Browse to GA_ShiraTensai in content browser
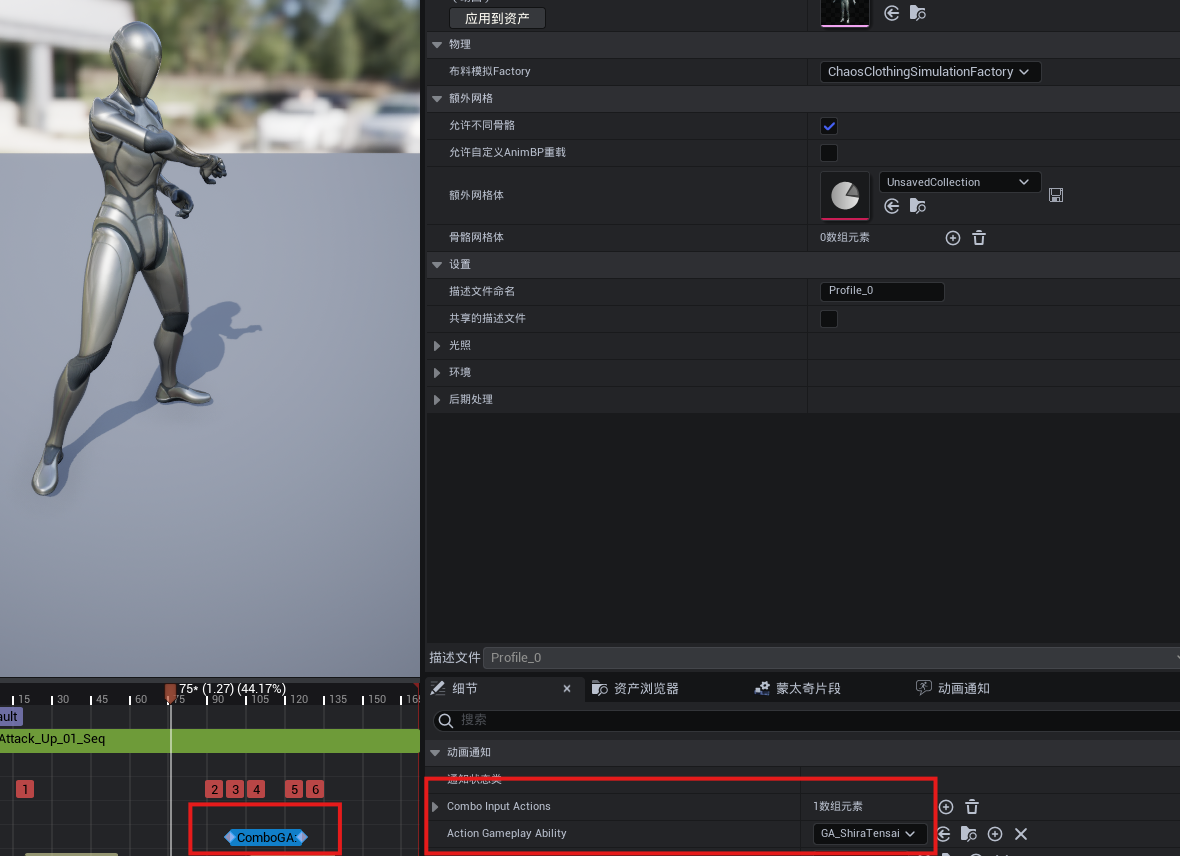The image size is (1180, 856). point(968,834)
